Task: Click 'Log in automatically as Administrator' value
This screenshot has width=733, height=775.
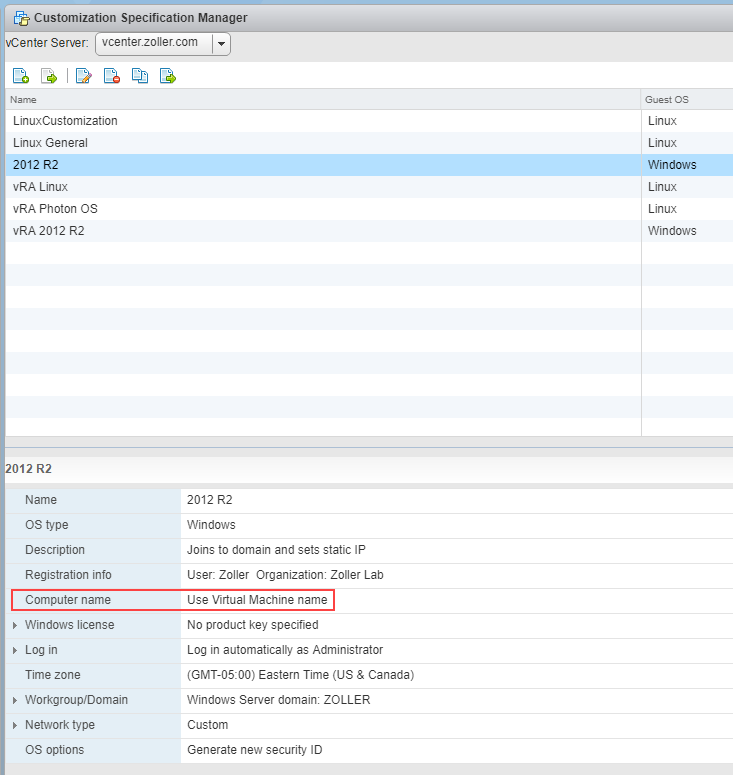Action: (285, 649)
